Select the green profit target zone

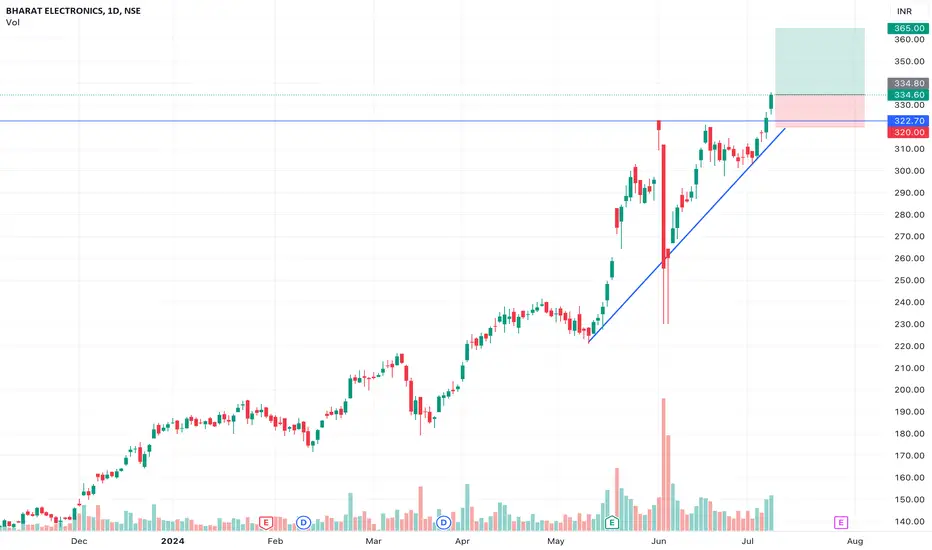pos(820,61)
